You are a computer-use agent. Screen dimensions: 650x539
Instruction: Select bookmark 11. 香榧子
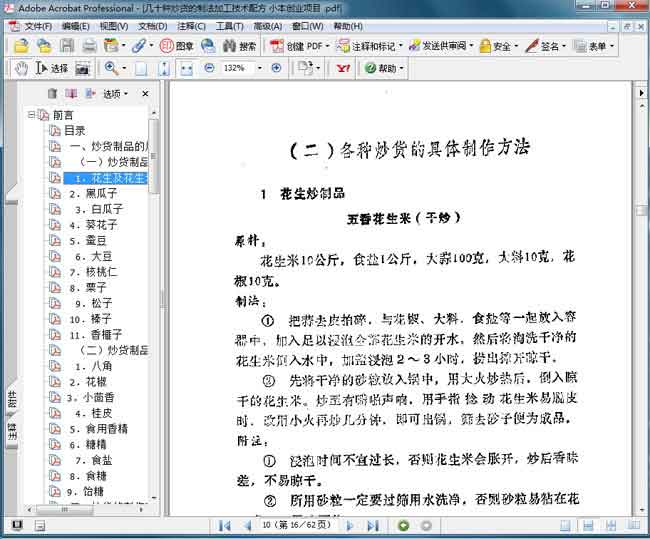point(96,335)
